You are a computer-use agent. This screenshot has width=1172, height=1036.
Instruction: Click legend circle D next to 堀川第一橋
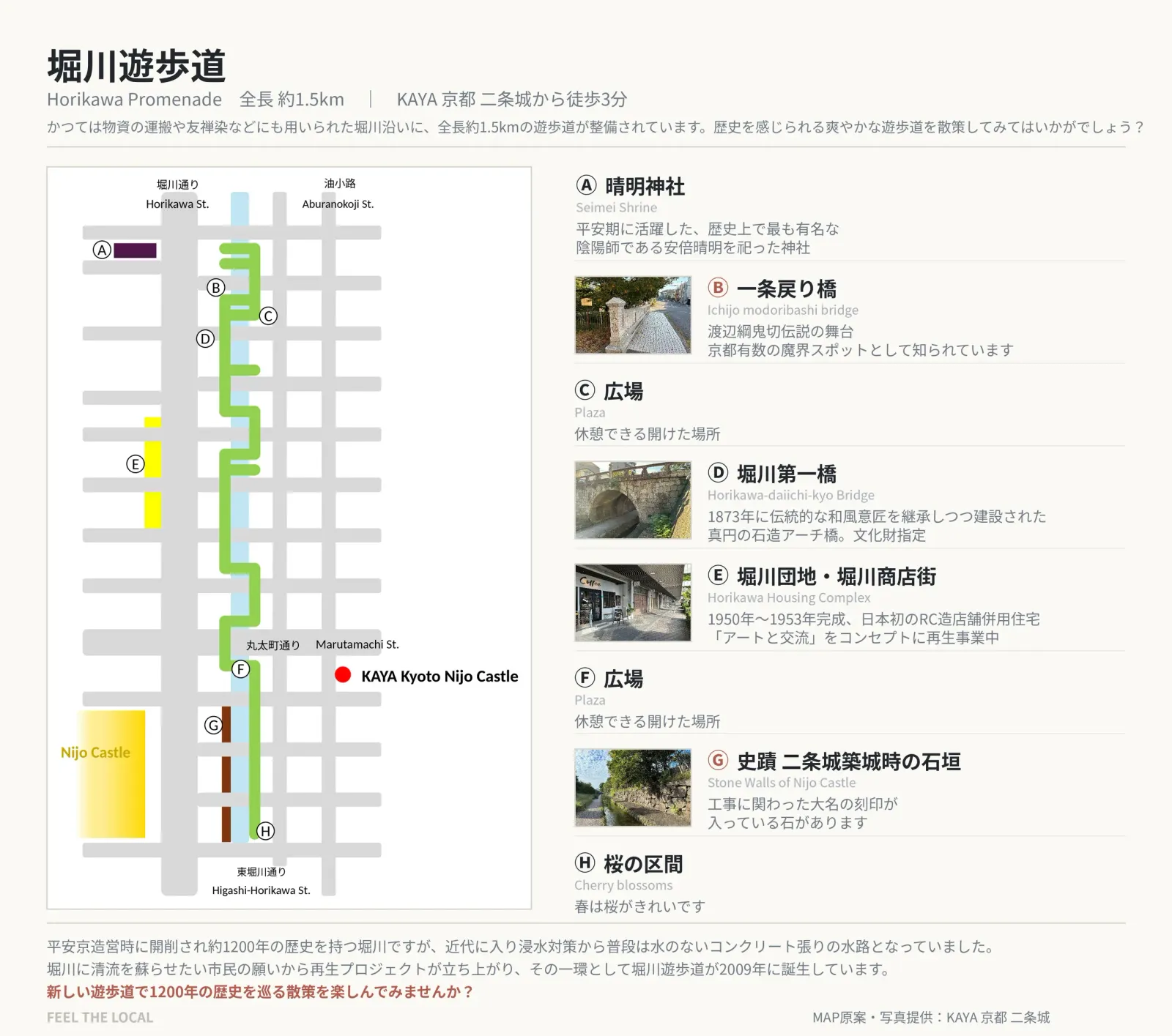[x=718, y=473]
